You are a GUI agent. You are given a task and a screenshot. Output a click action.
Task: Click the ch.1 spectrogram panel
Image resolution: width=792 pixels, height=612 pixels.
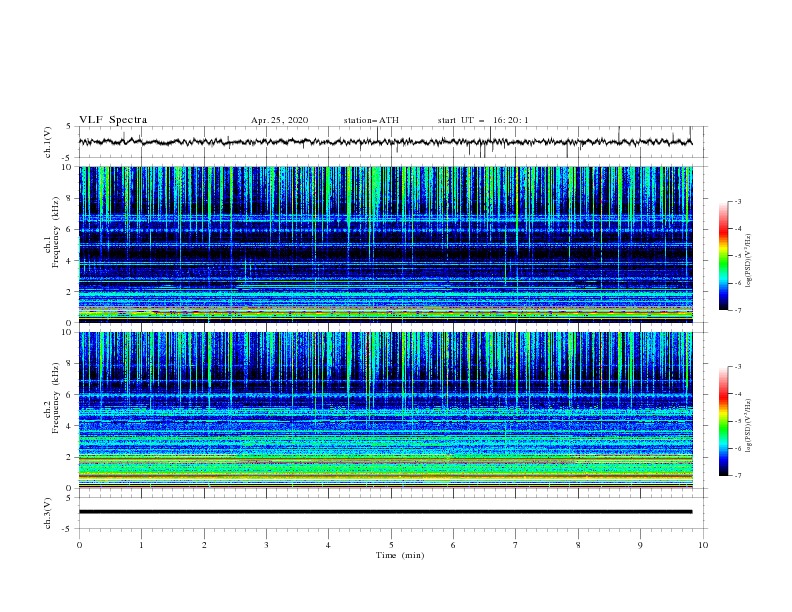coord(385,244)
